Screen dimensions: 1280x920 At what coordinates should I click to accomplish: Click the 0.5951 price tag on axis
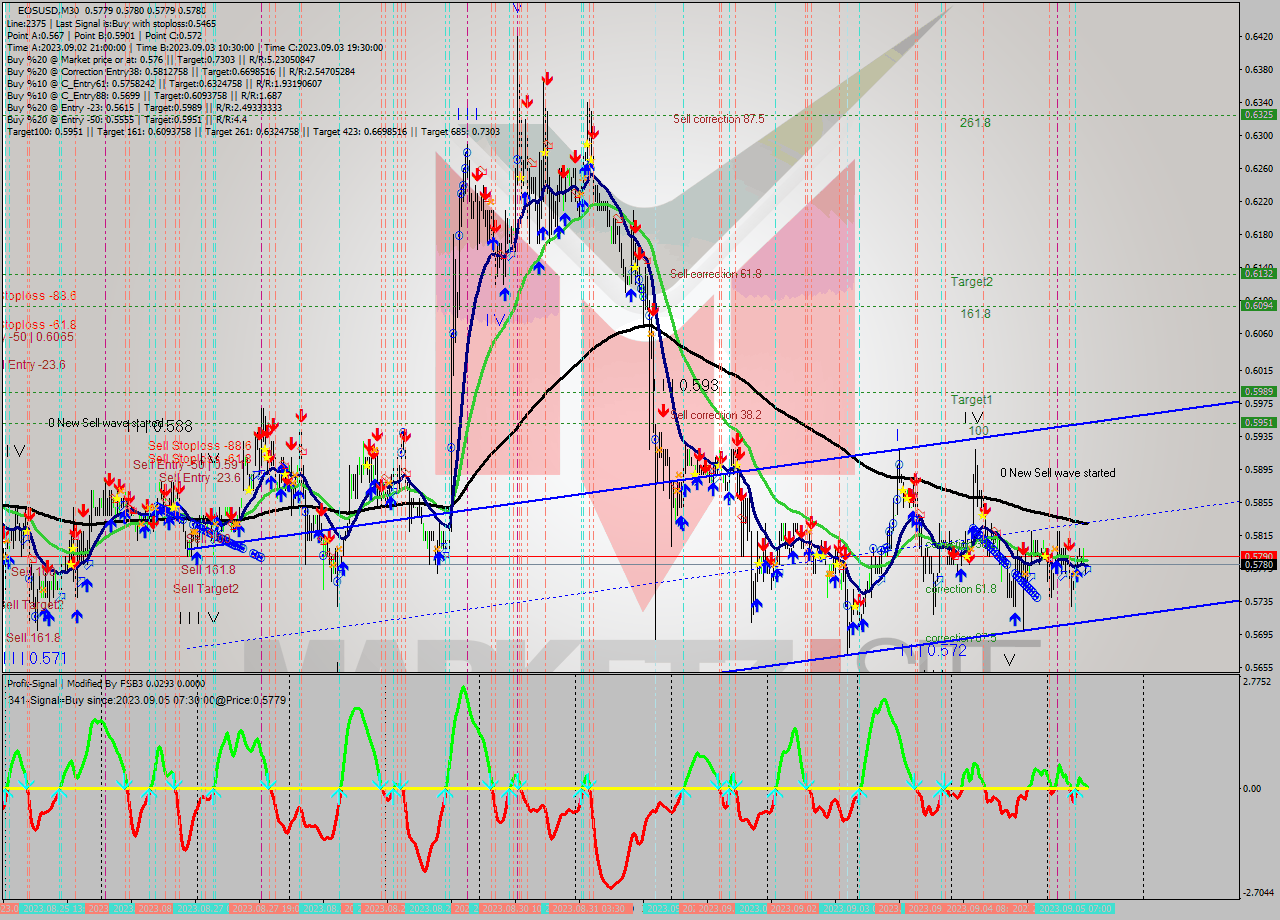point(1257,422)
